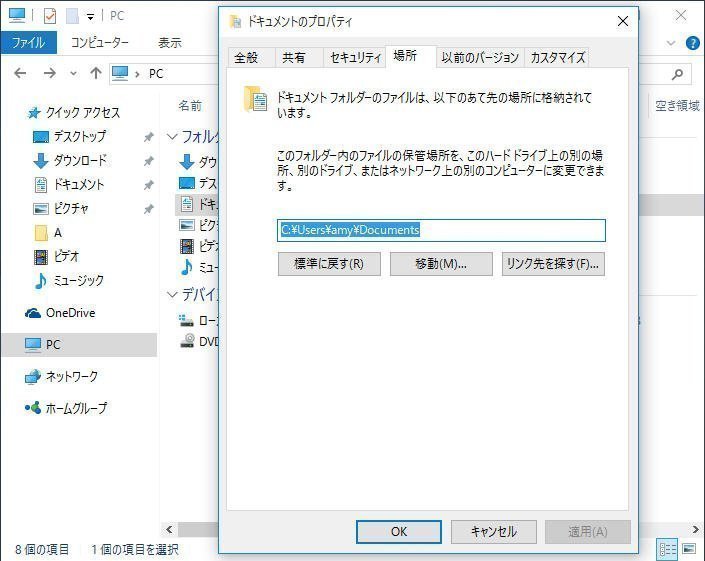
Task: Click the PC breadcrumb in address bar
Action: [x=156, y=74]
